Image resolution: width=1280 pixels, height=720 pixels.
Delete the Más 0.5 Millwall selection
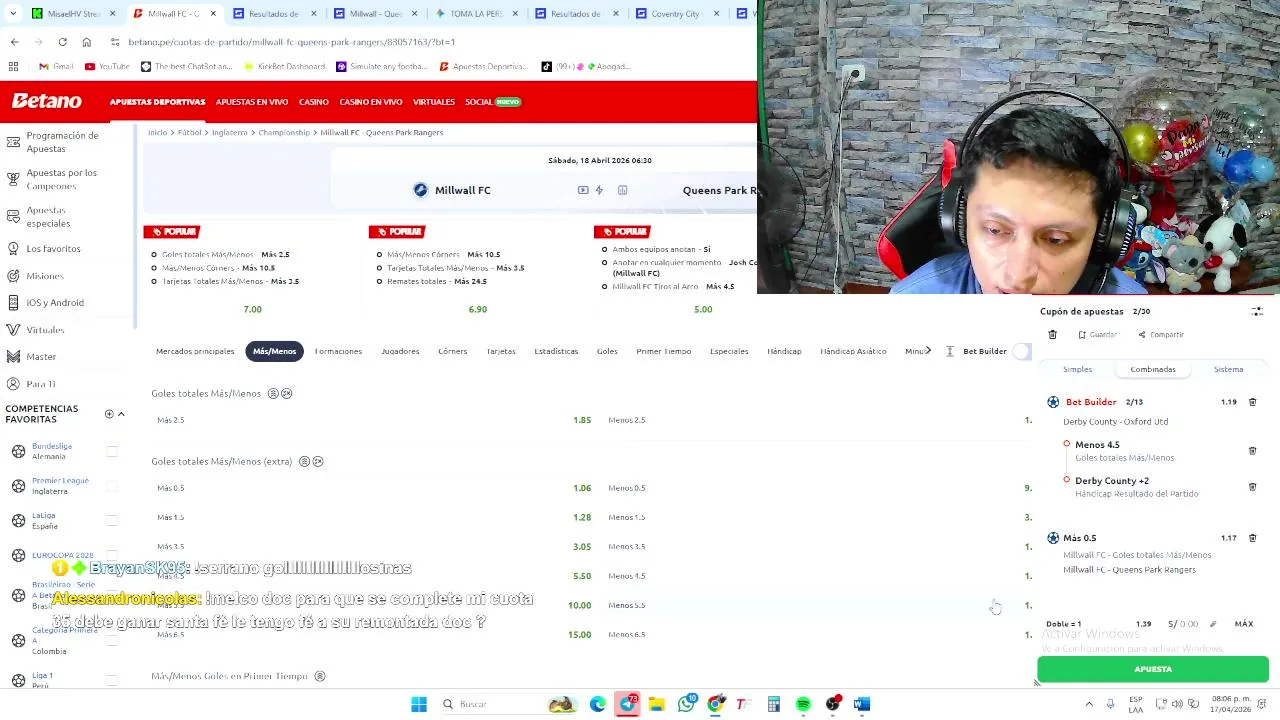click(1252, 538)
